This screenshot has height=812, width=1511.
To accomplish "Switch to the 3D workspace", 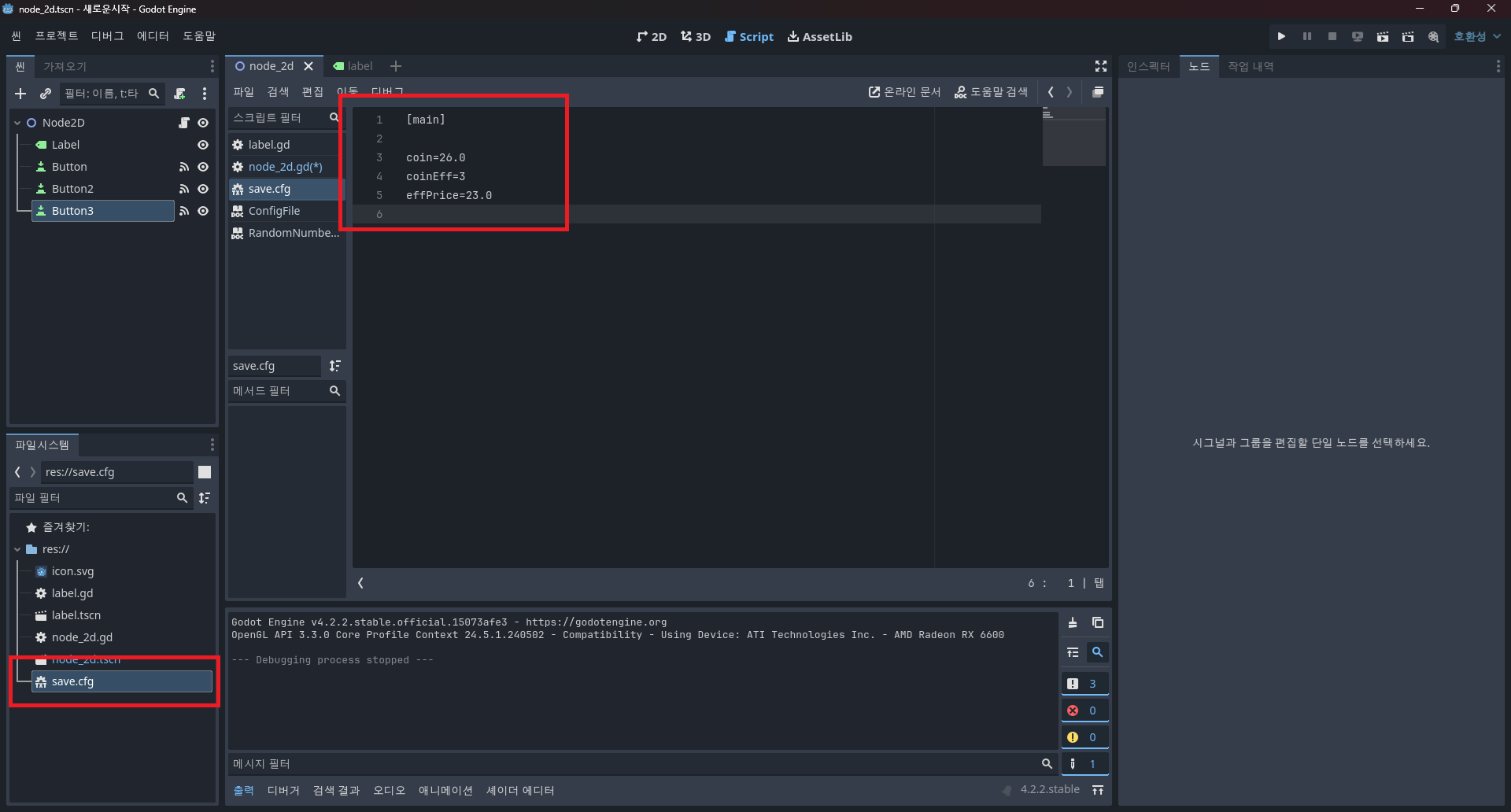I will tap(696, 36).
